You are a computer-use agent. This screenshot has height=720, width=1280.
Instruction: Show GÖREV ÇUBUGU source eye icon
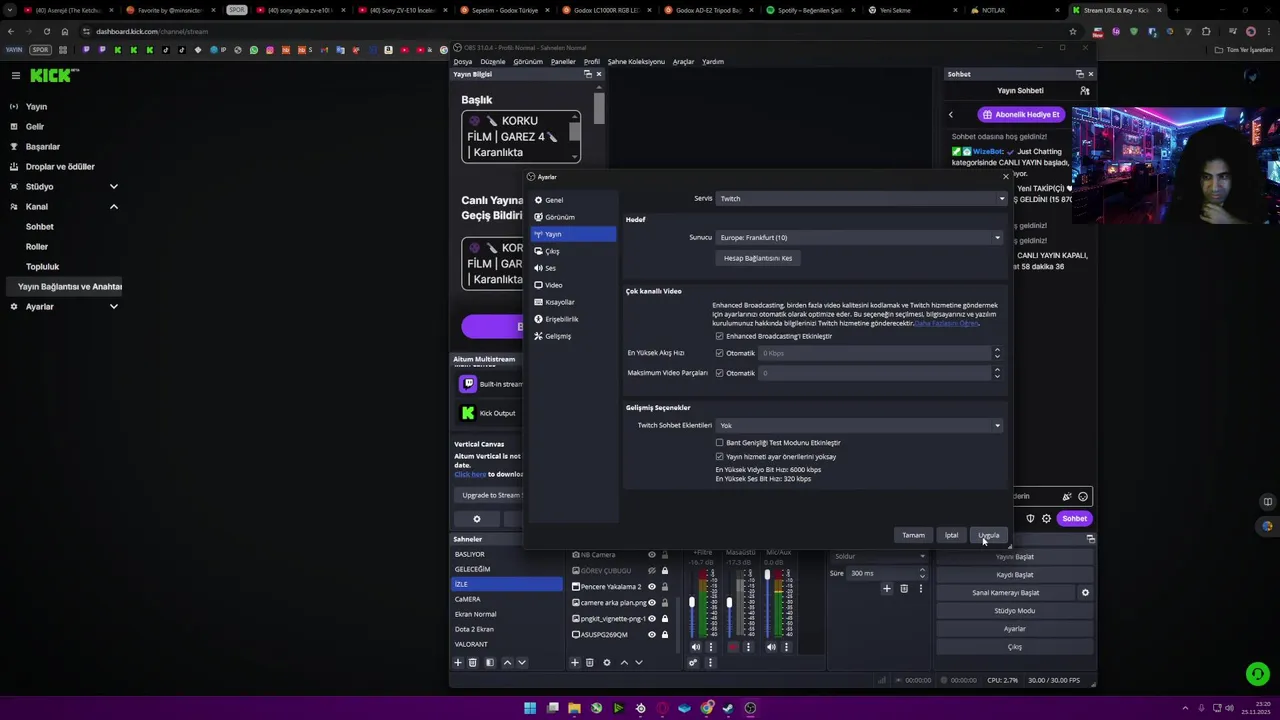pyautogui.click(x=652, y=571)
